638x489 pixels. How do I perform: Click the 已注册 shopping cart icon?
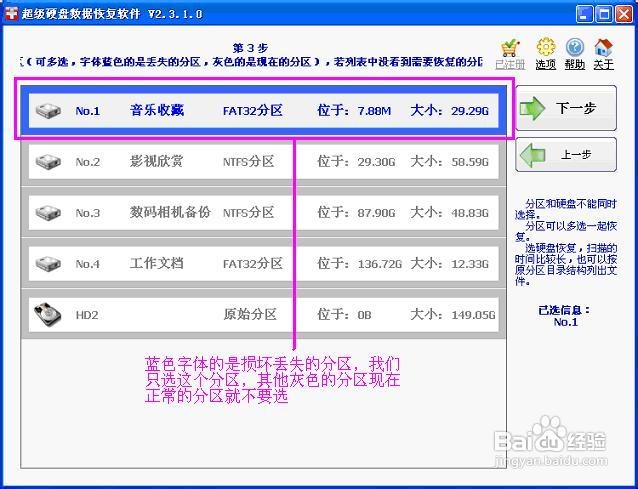tap(510, 48)
